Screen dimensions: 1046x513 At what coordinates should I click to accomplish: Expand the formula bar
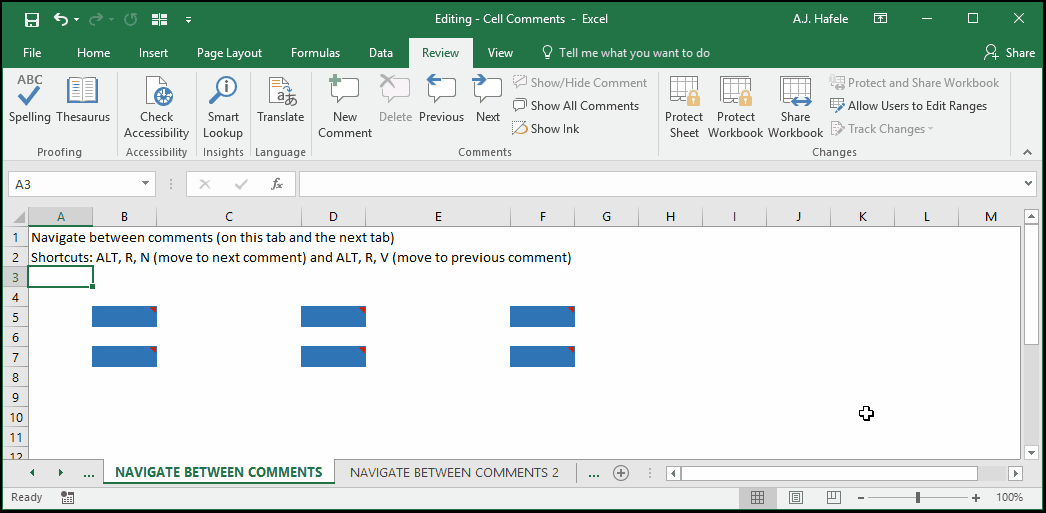pyautogui.click(x=1028, y=183)
